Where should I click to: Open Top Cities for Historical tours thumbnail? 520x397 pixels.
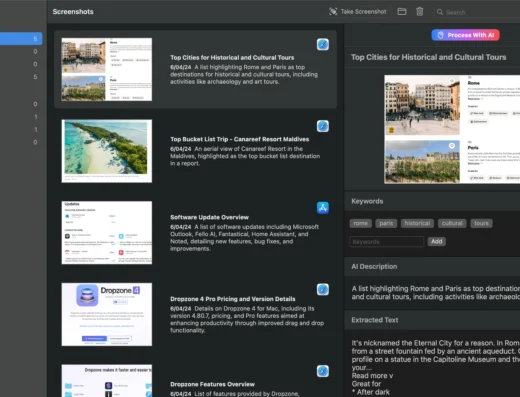point(107,69)
